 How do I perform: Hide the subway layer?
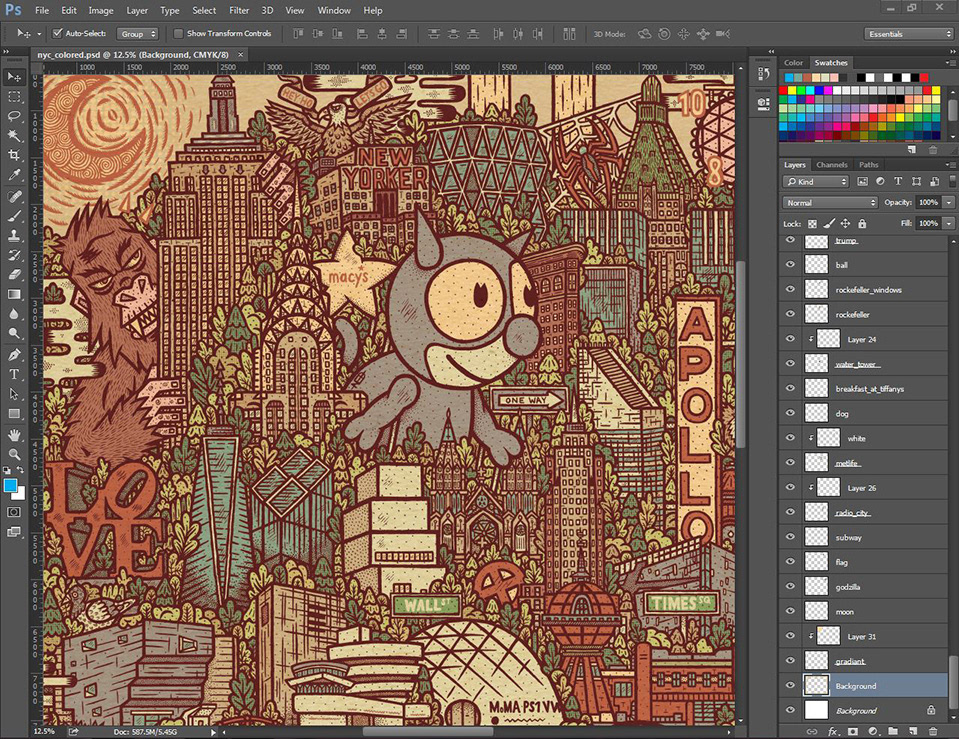point(790,537)
